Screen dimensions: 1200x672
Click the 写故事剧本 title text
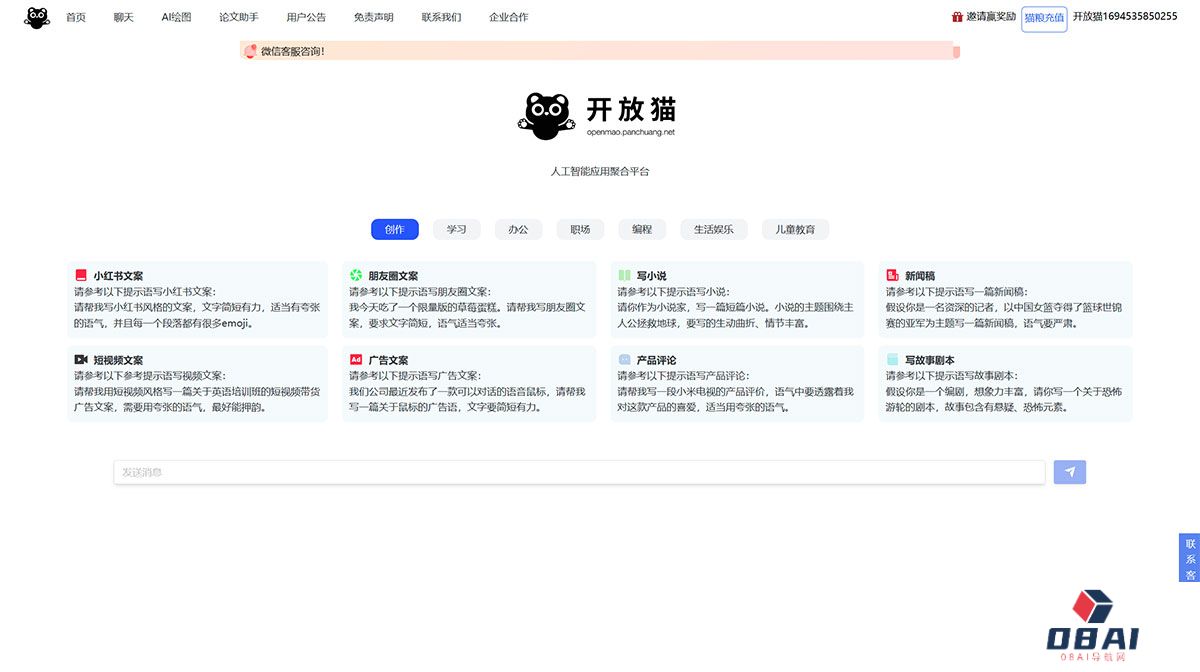(930, 360)
